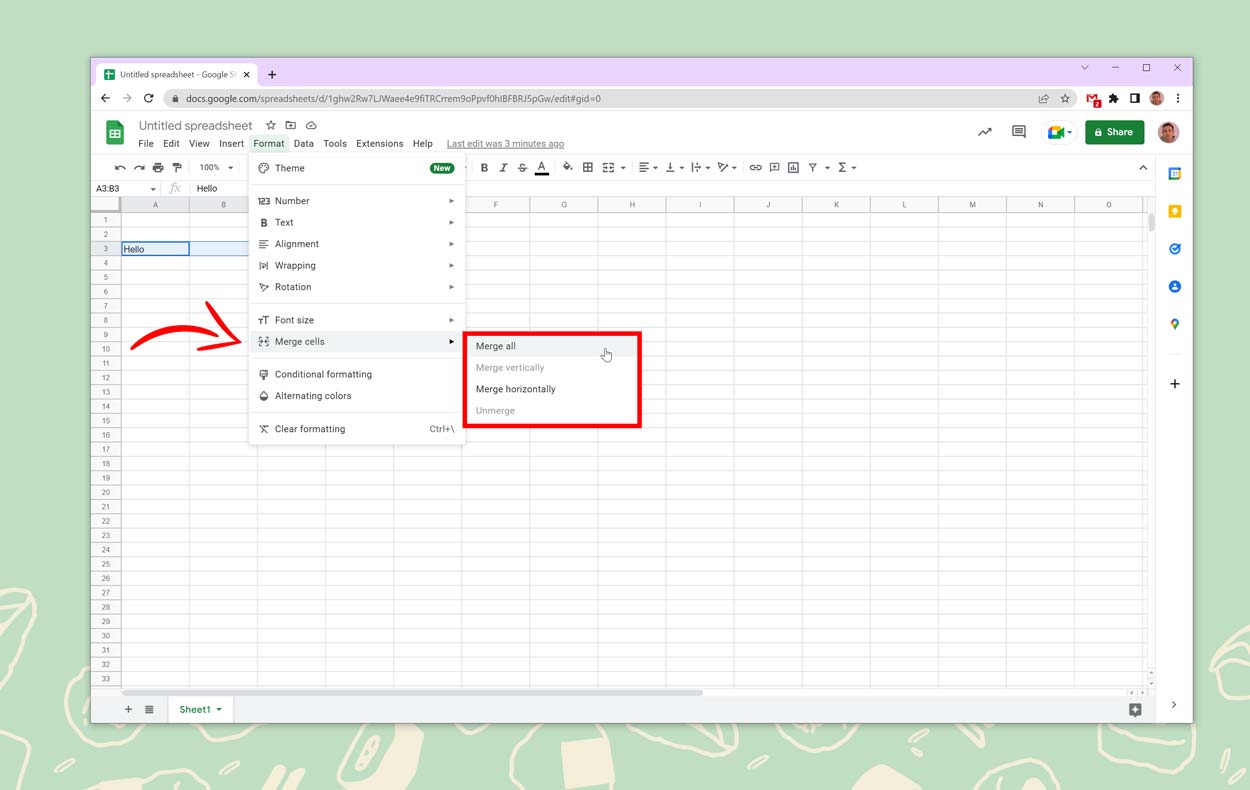
Task: Click the print icon in toolbar
Action: click(158, 168)
